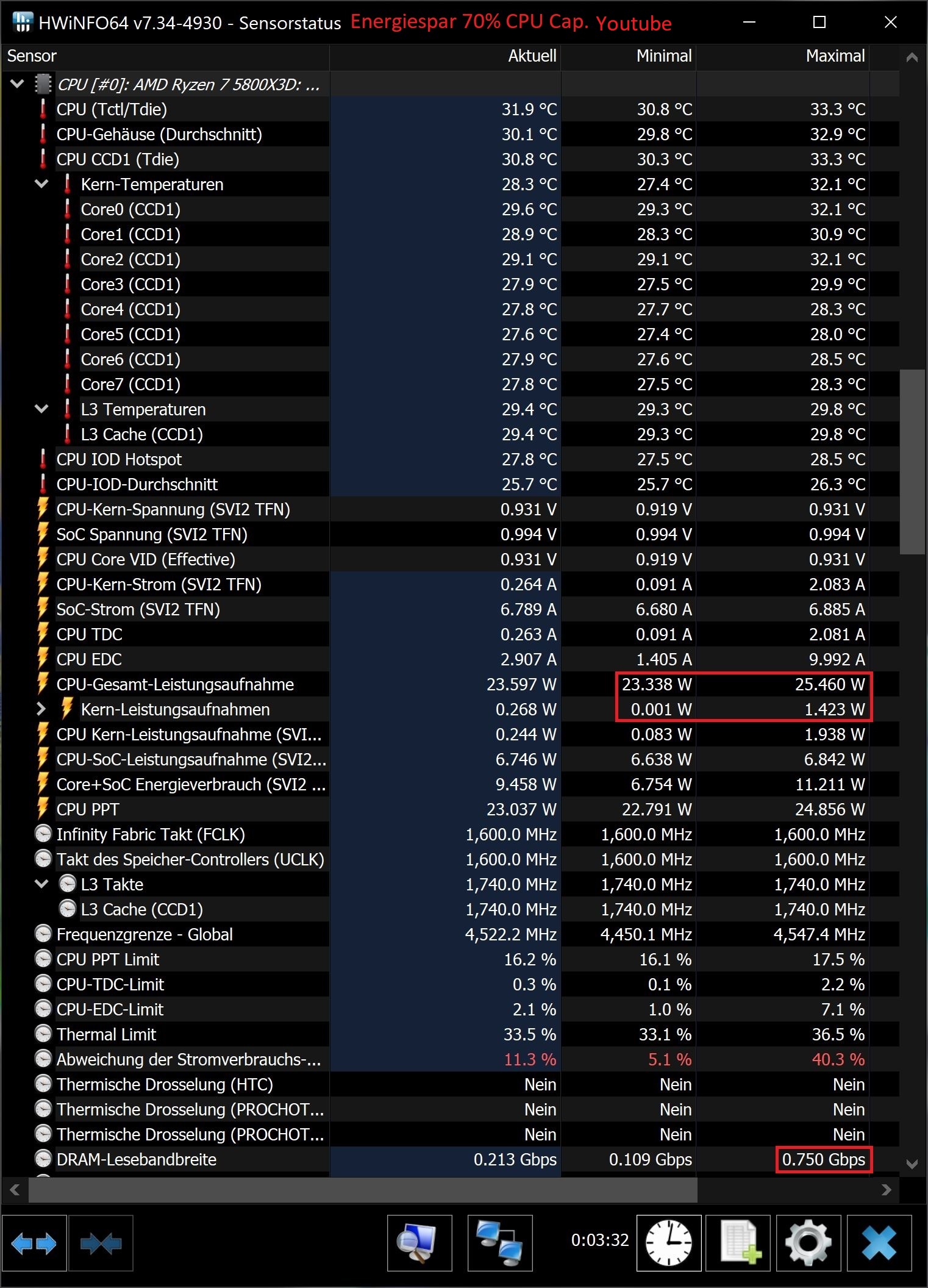This screenshot has height=1288, width=928.
Task: Click the 4,522.2 MHz Aktuell value
Action: click(511, 934)
